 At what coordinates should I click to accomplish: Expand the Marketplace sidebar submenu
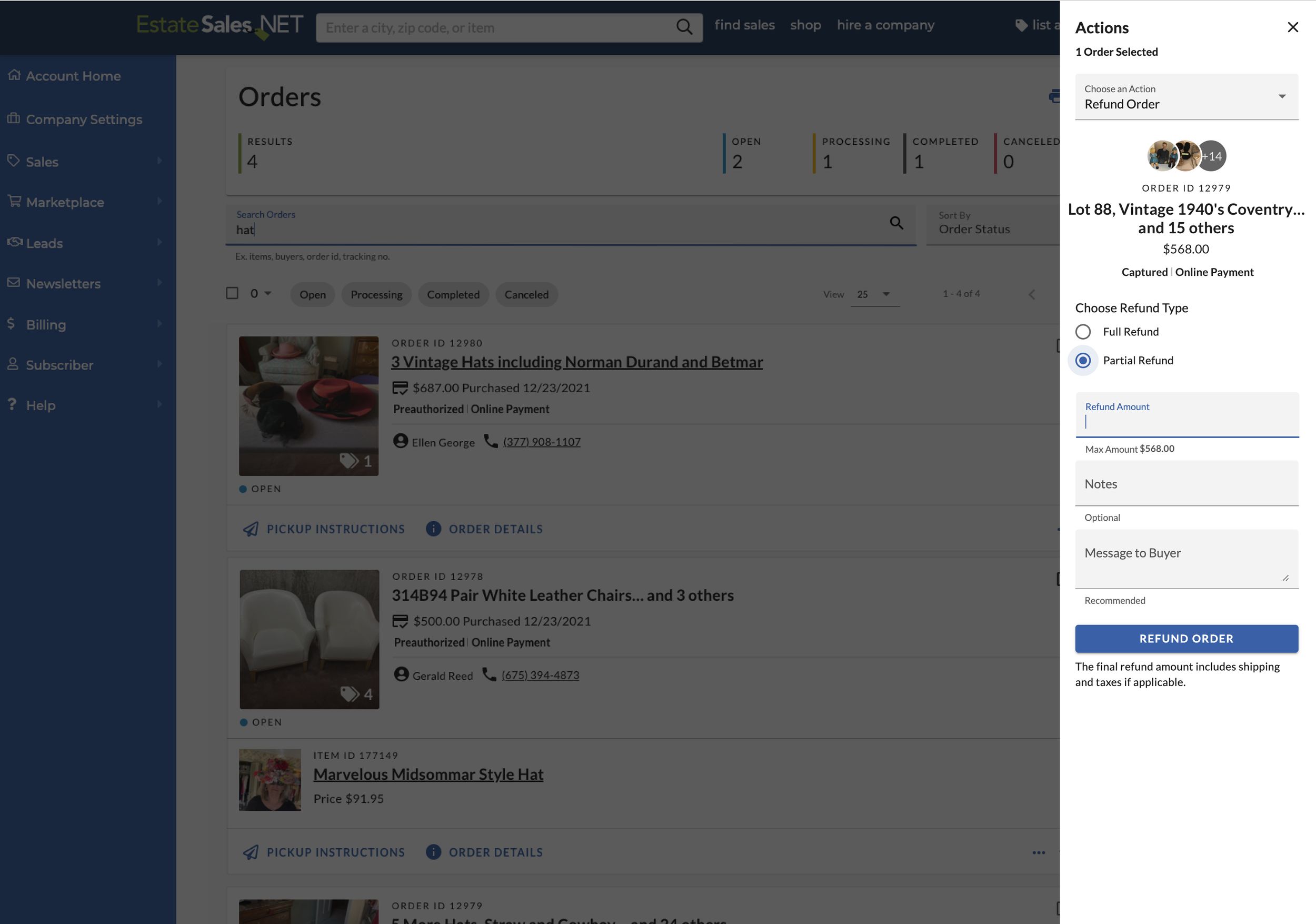(159, 201)
